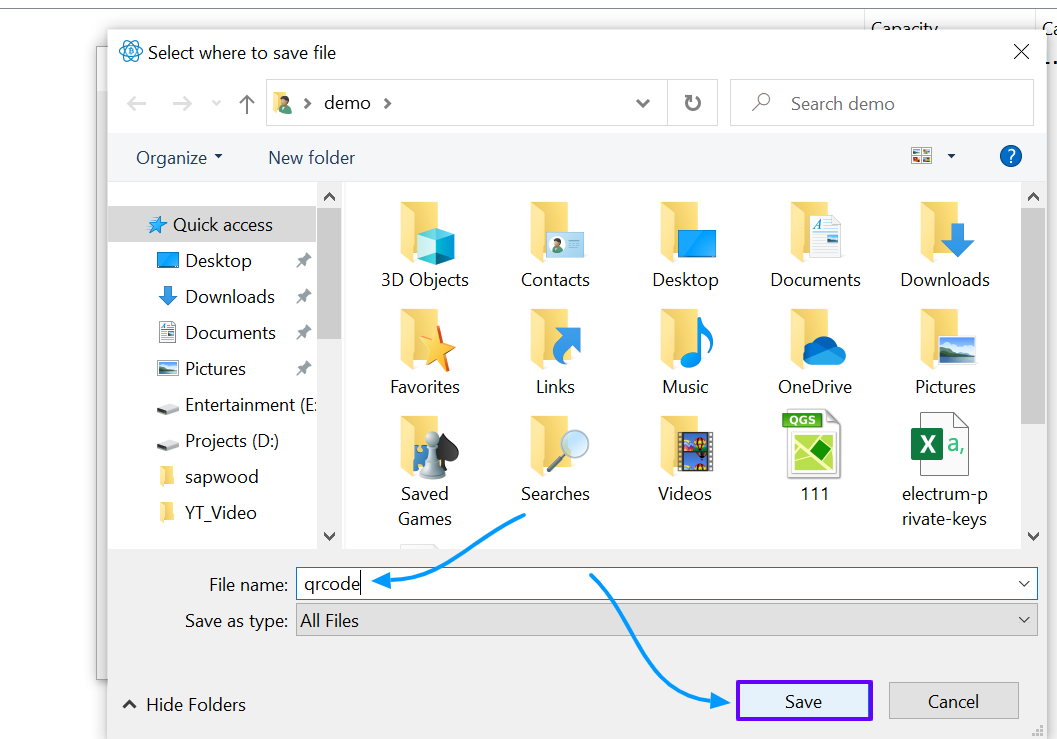Select the electrum-private-keys Excel file
1057x739 pixels.
pos(944,471)
